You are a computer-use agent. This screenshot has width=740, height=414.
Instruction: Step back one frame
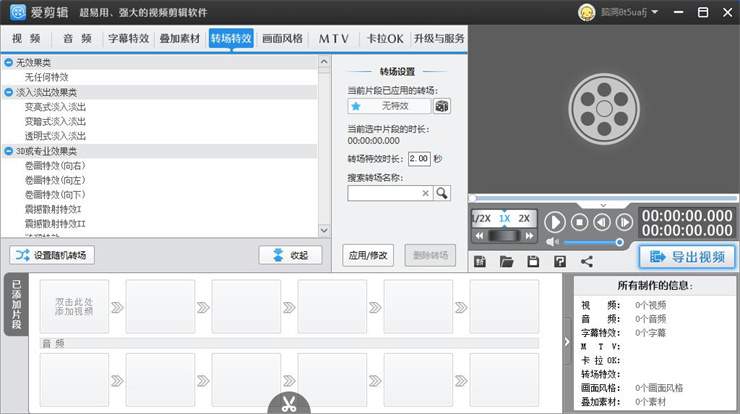[602, 222]
